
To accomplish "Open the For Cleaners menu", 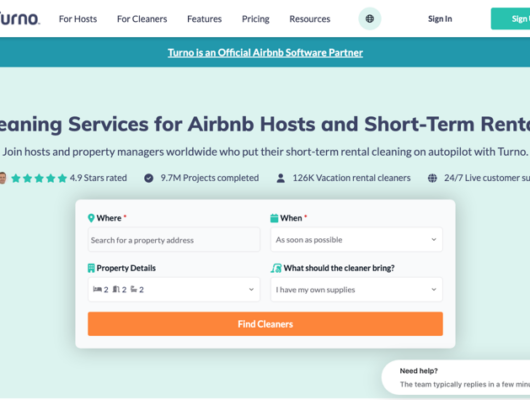I will click(x=142, y=19).
